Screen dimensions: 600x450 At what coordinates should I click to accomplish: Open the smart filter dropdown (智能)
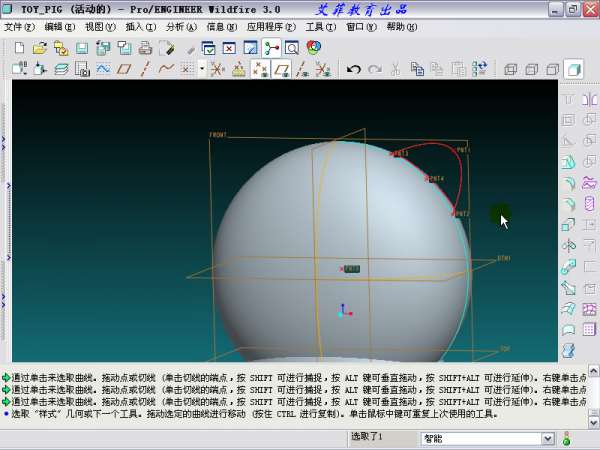(x=547, y=438)
